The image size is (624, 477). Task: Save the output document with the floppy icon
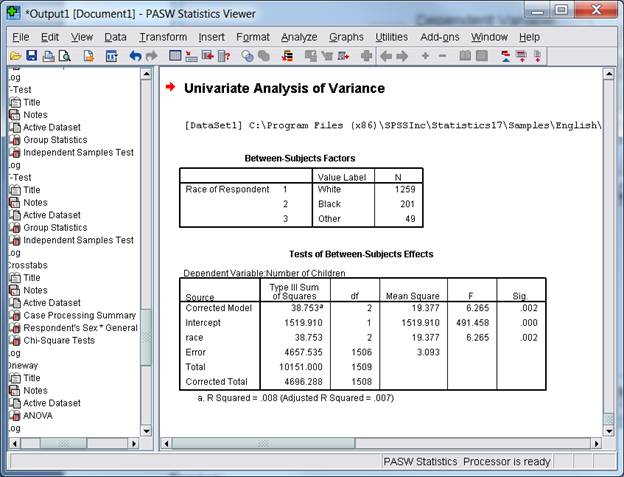31,56
